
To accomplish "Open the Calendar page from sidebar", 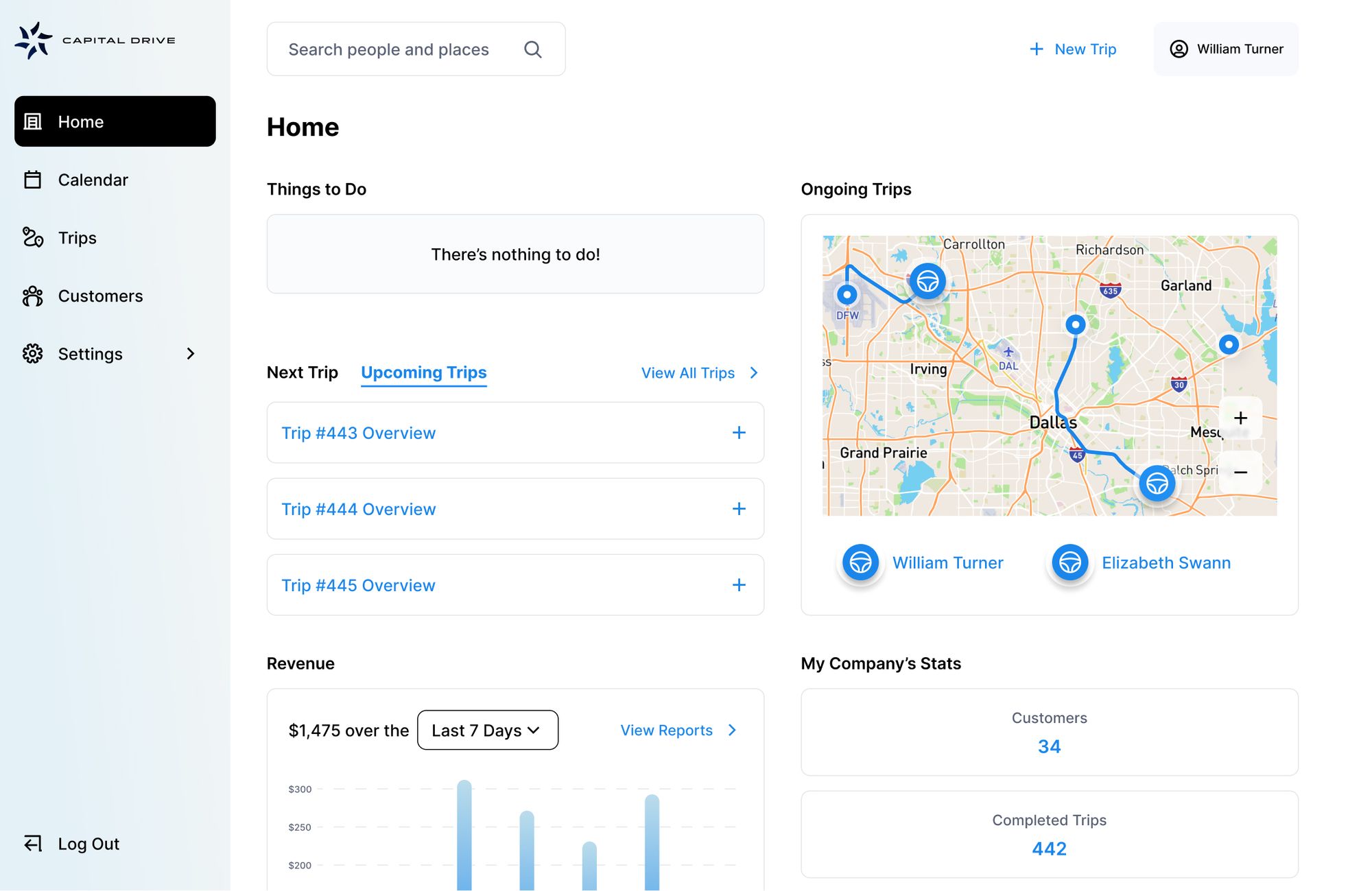I will pos(93,180).
